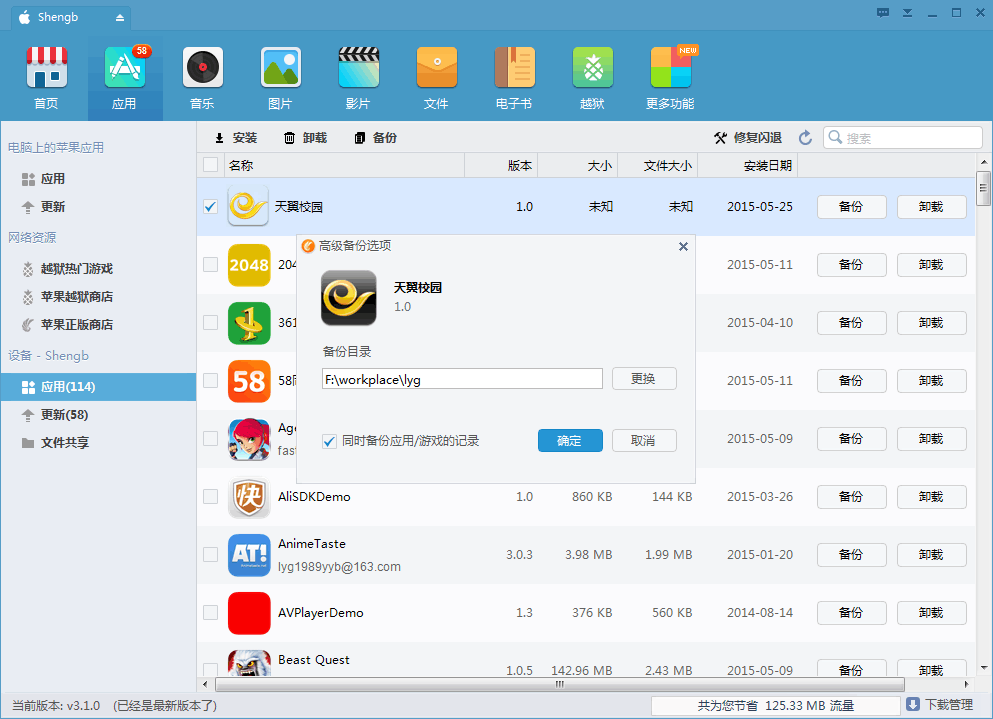Click 修复闪退 repair crash tool
Image resolution: width=993 pixels, height=719 pixels.
(747, 138)
